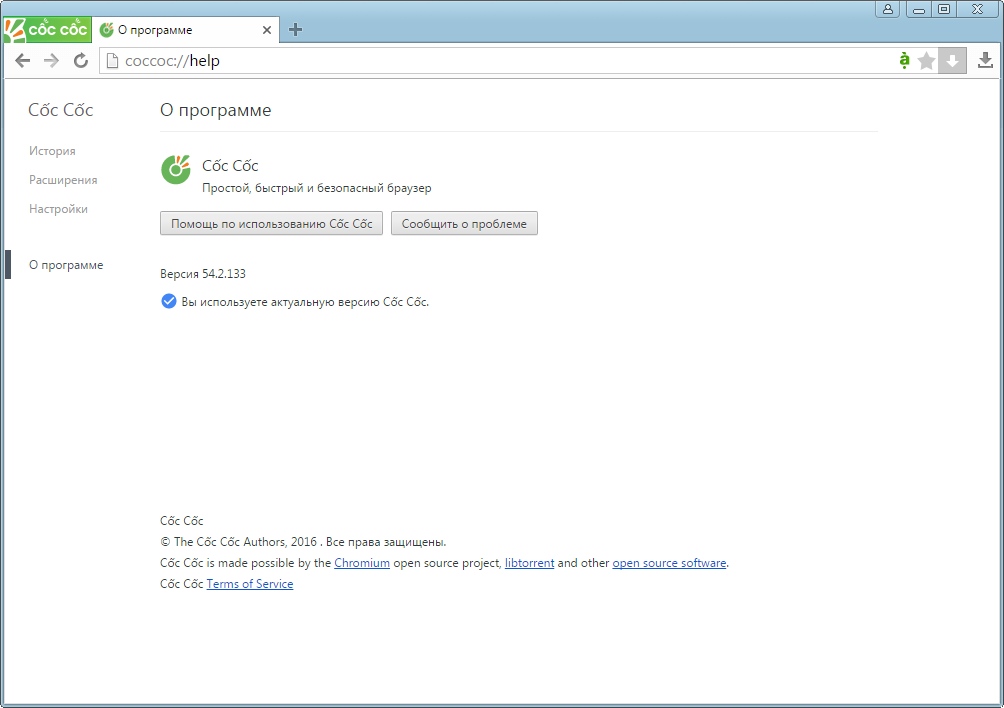Open История in the sidebar
Image resolution: width=1004 pixels, height=708 pixels.
pyautogui.click(x=52, y=151)
